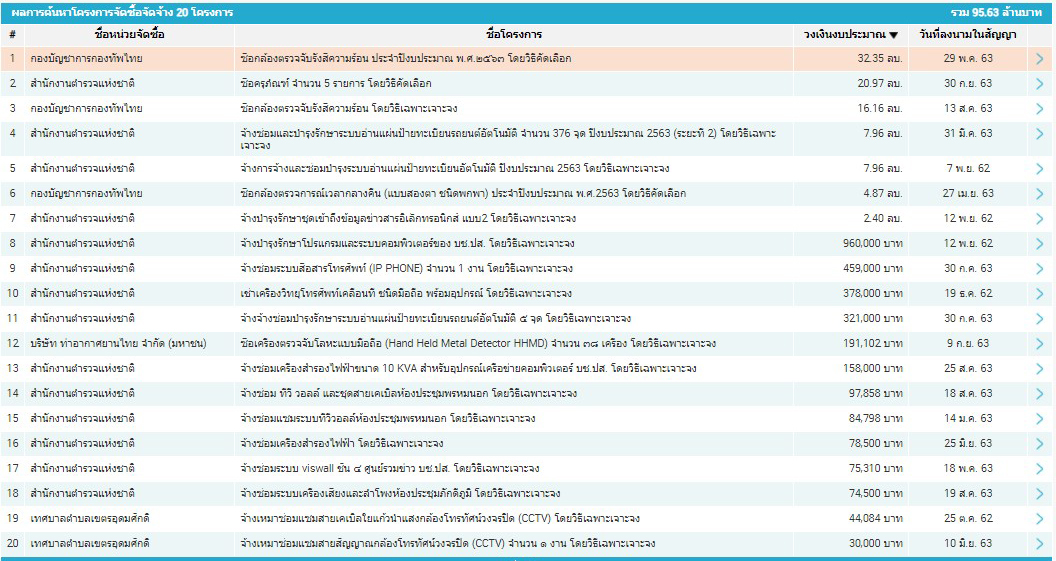Expand row 4 using its right chevron
The height and width of the screenshot is (561, 1056).
coord(1040,138)
